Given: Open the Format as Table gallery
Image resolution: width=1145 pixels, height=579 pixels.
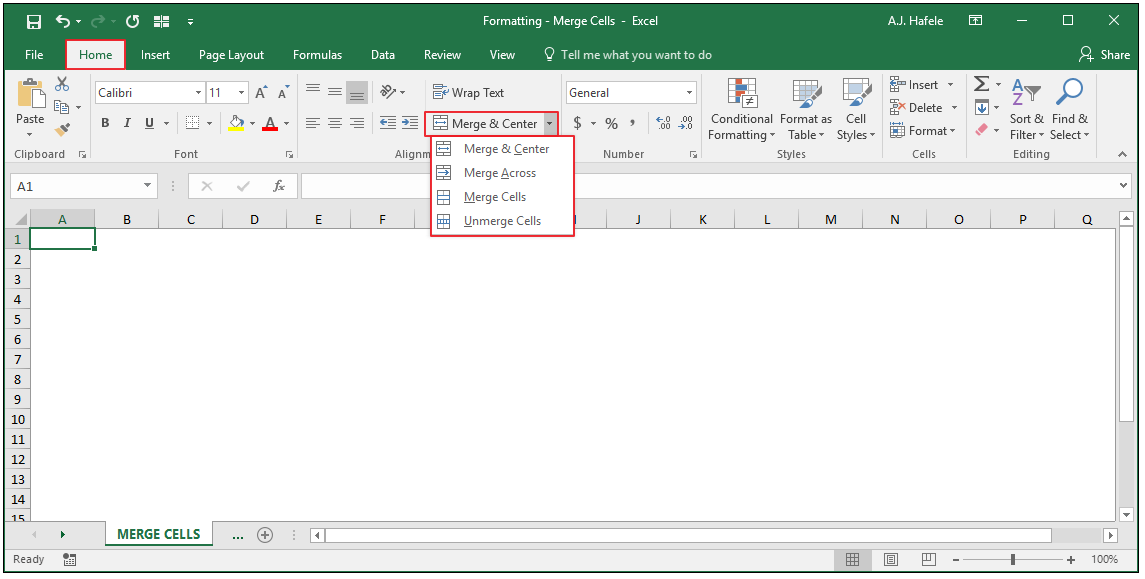Looking at the screenshot, I should coord(806,110).
